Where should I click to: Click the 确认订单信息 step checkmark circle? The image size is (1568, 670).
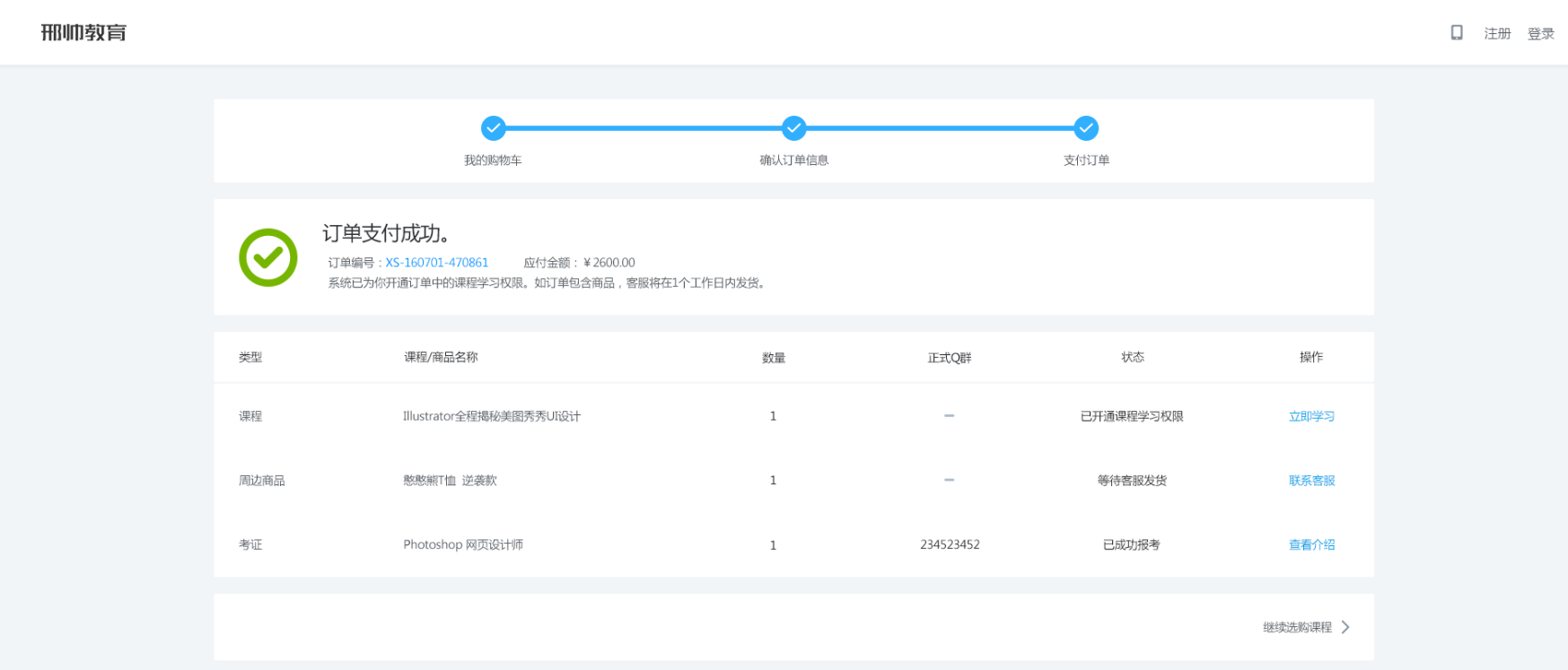click(793, 128)
